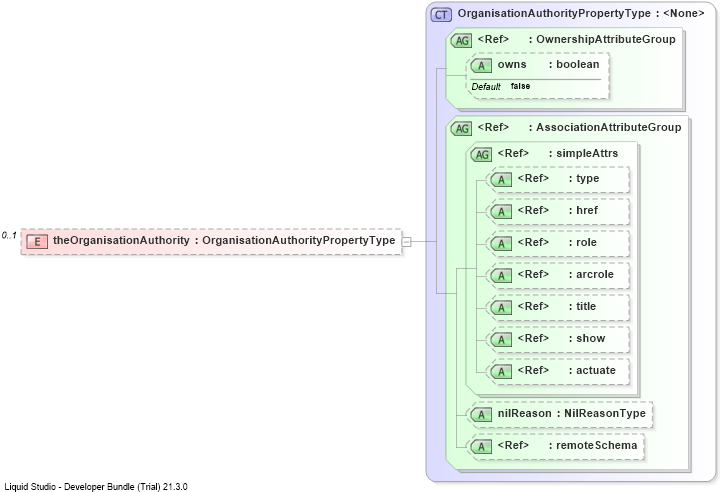Select the AssociationAttributeGroup reference label
720x492 pixels.
pyautogui.click(x=579, y=127)
